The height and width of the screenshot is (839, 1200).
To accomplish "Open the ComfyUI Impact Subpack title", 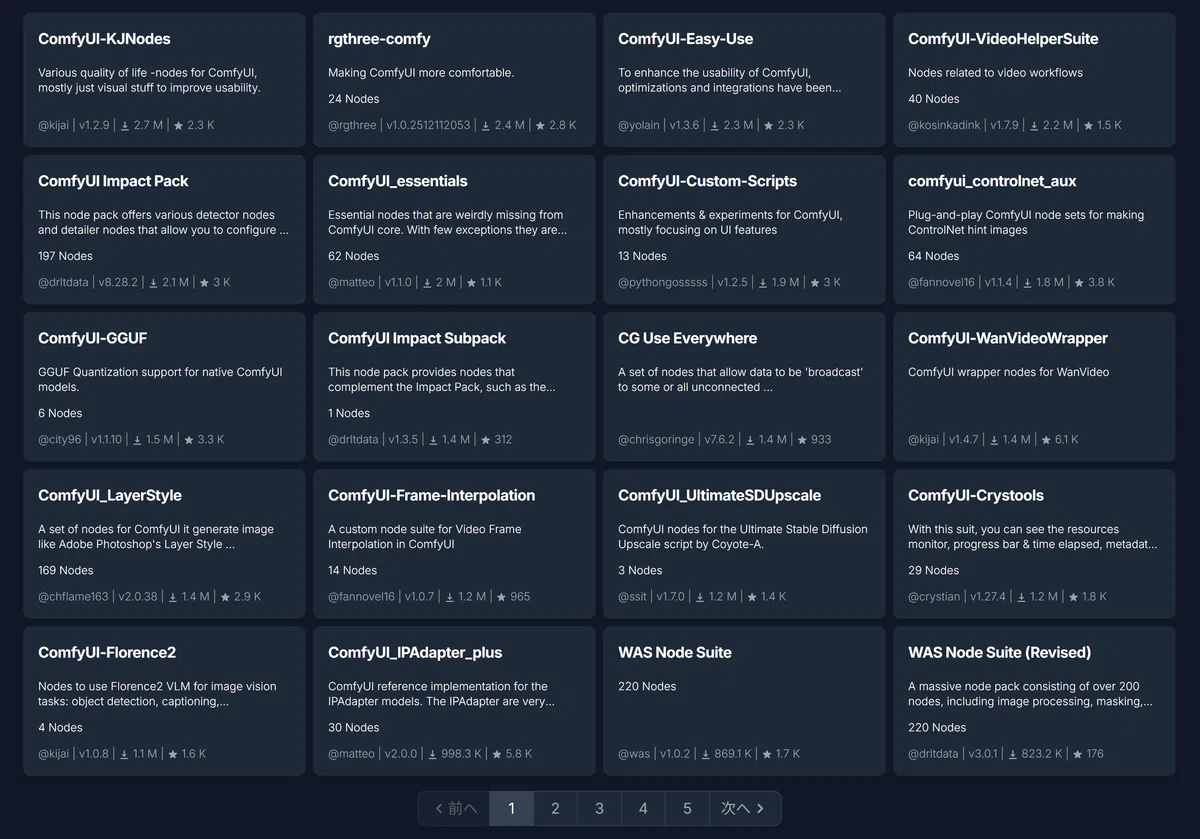I will point(417,338).
